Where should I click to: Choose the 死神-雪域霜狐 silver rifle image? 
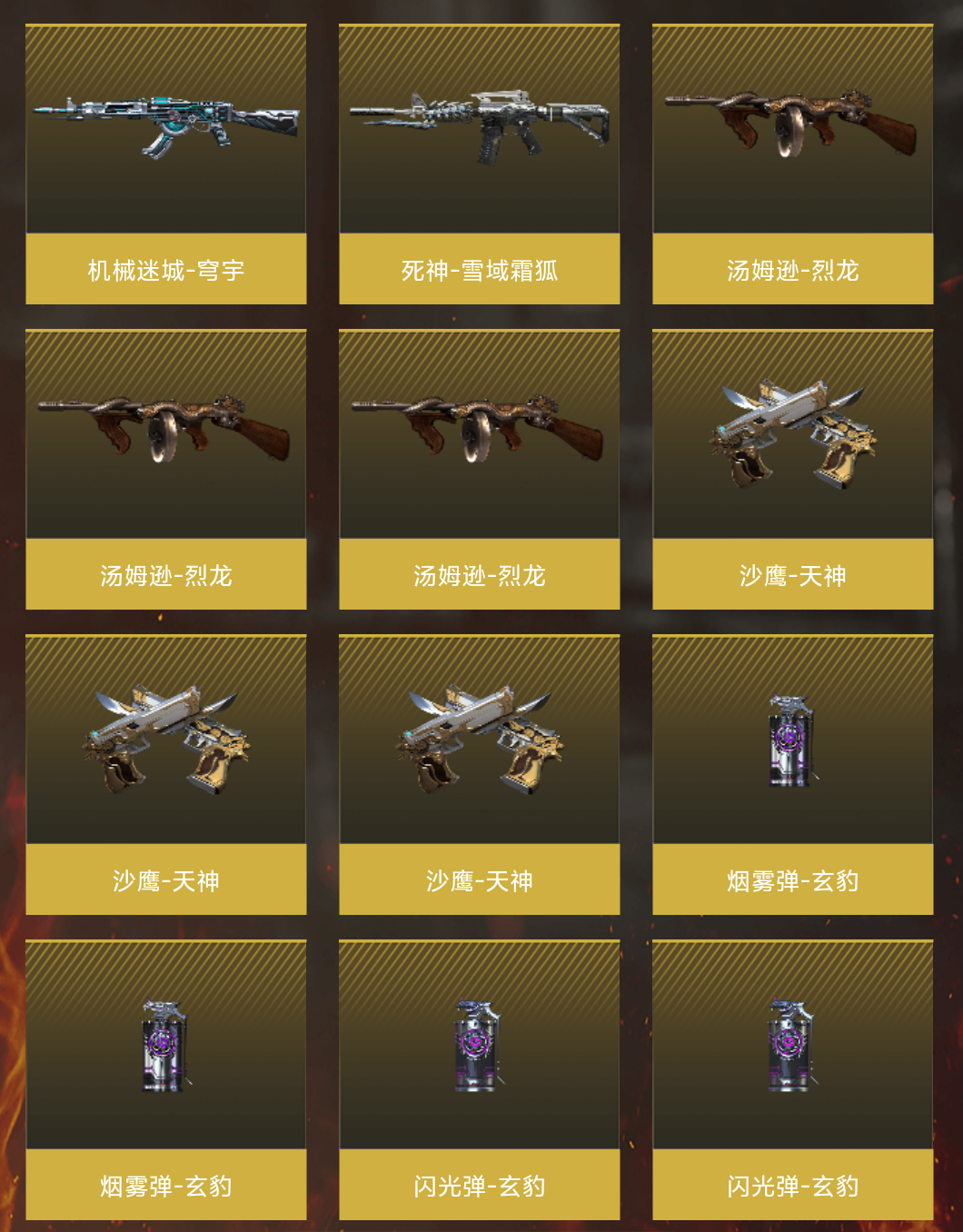pos(480,126)
